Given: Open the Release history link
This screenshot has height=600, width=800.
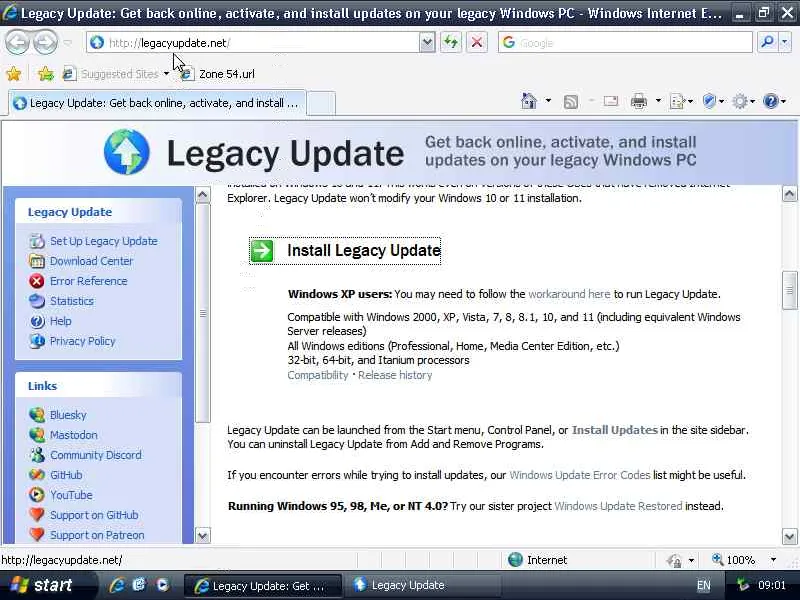Looking at the screenshot, I should click(395, 375).
